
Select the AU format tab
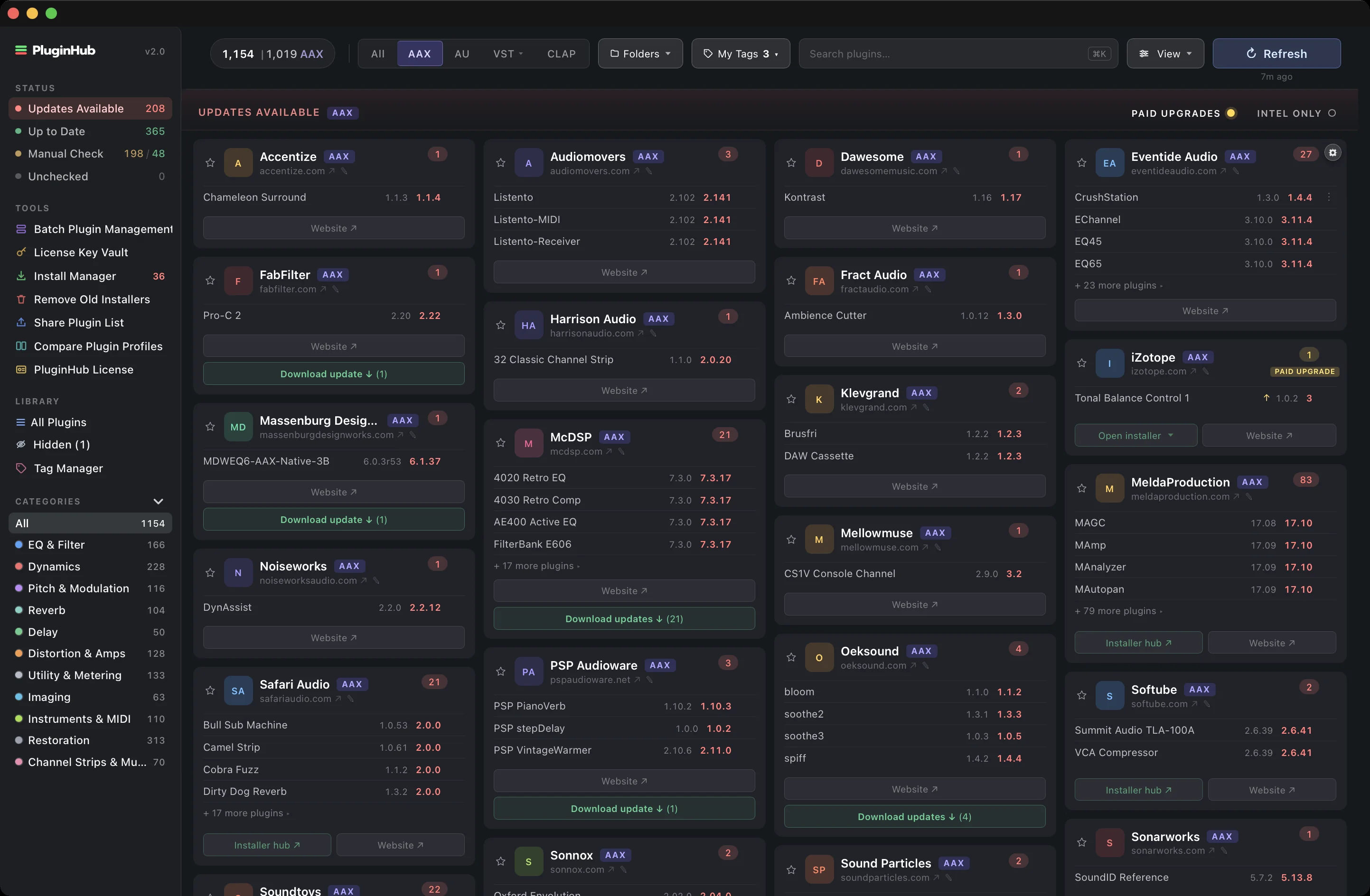click(x=462, y=54)
